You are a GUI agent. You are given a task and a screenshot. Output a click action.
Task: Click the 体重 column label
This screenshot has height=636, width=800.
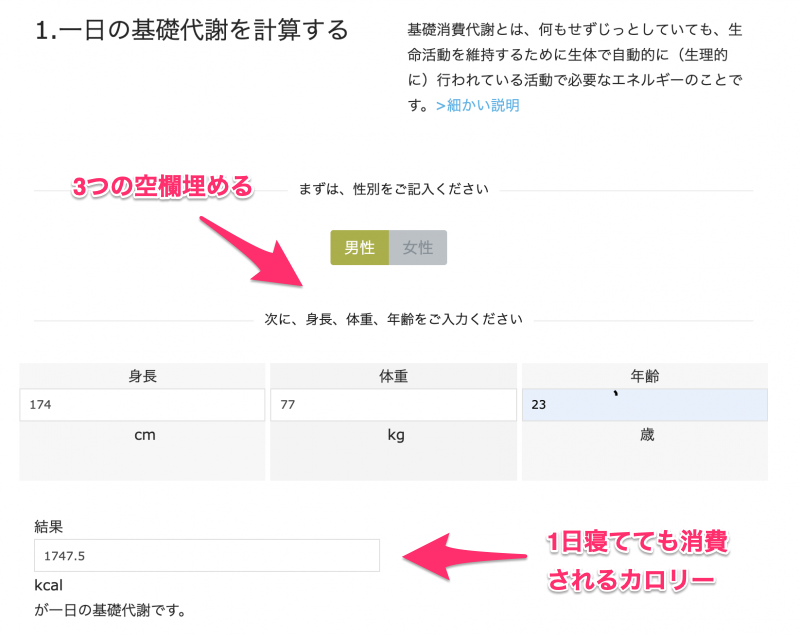pos(393,376)
